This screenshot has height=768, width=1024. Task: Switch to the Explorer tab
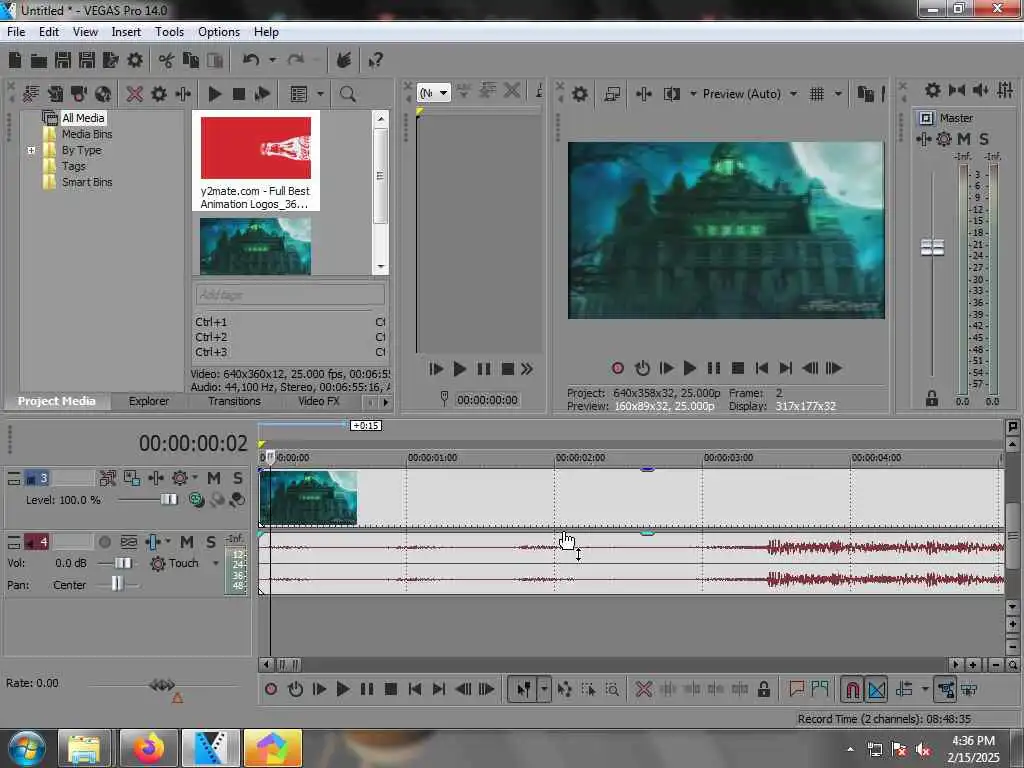coord(149,401)
